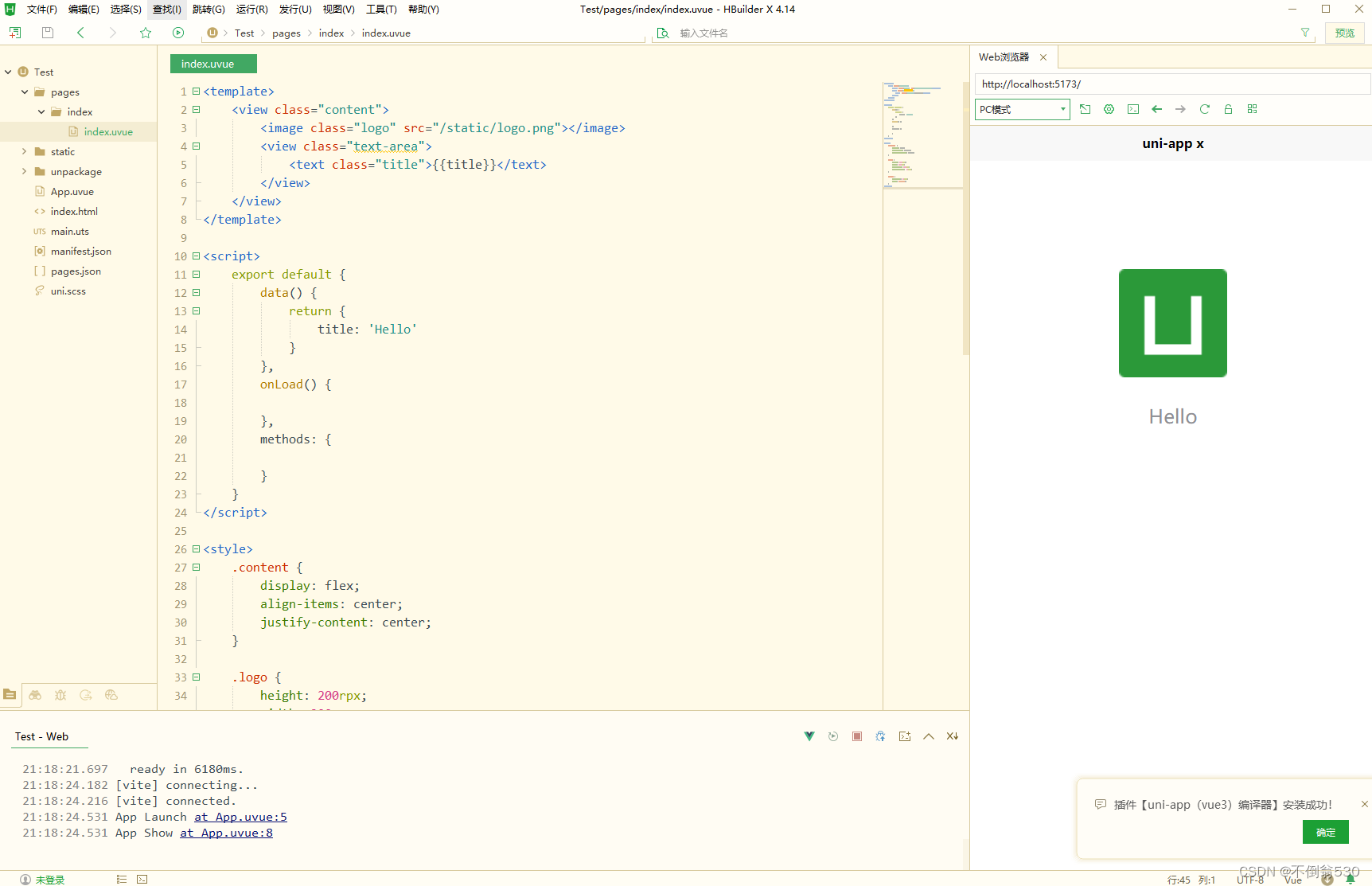The width and height of the screenshot is (1372, 886).
Task: Fold the script block at line 10
Action: 197,256
